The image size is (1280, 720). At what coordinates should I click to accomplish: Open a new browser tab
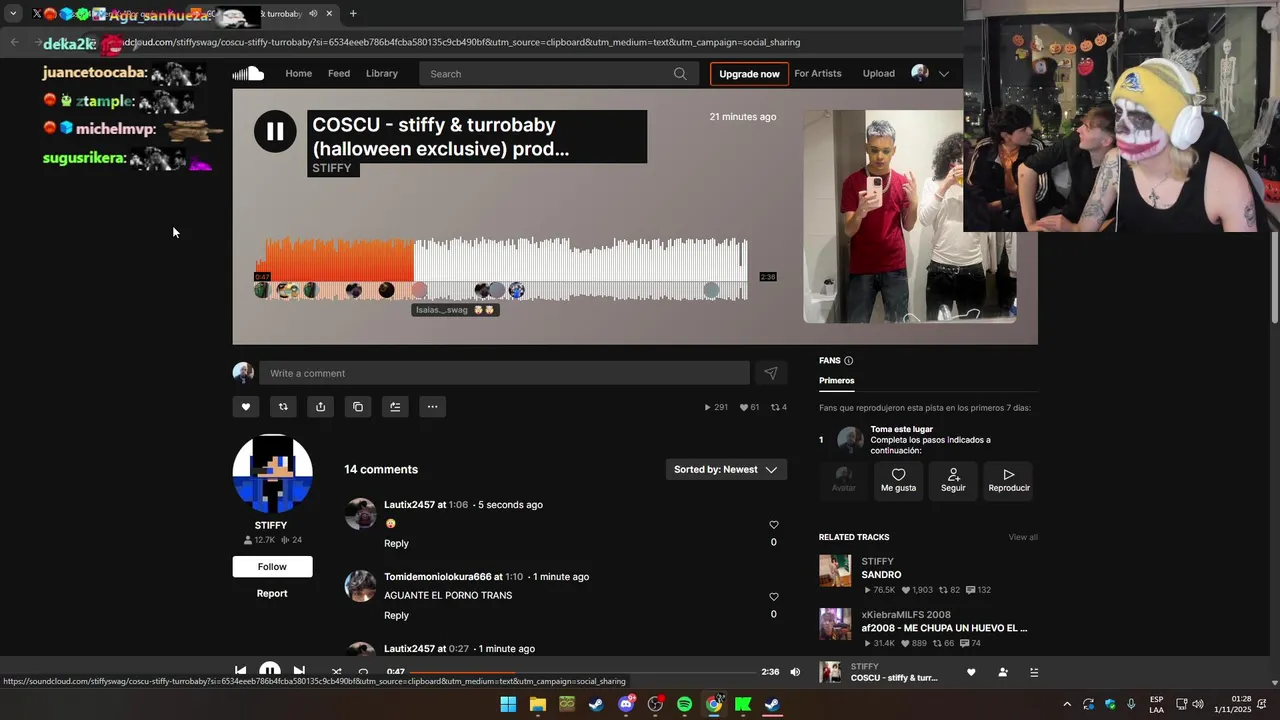[x=353, y=14]
